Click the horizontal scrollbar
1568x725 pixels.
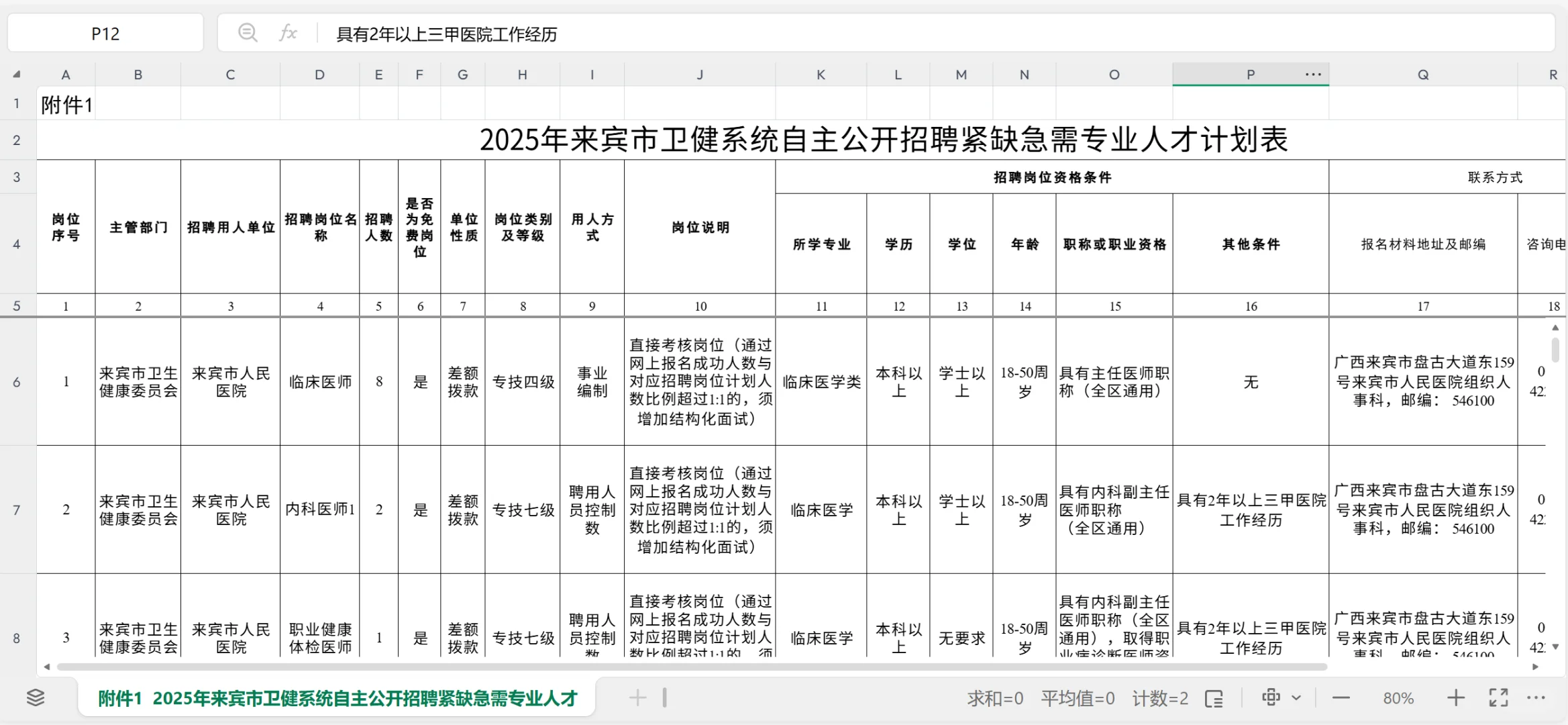click(x=691, y=667)
